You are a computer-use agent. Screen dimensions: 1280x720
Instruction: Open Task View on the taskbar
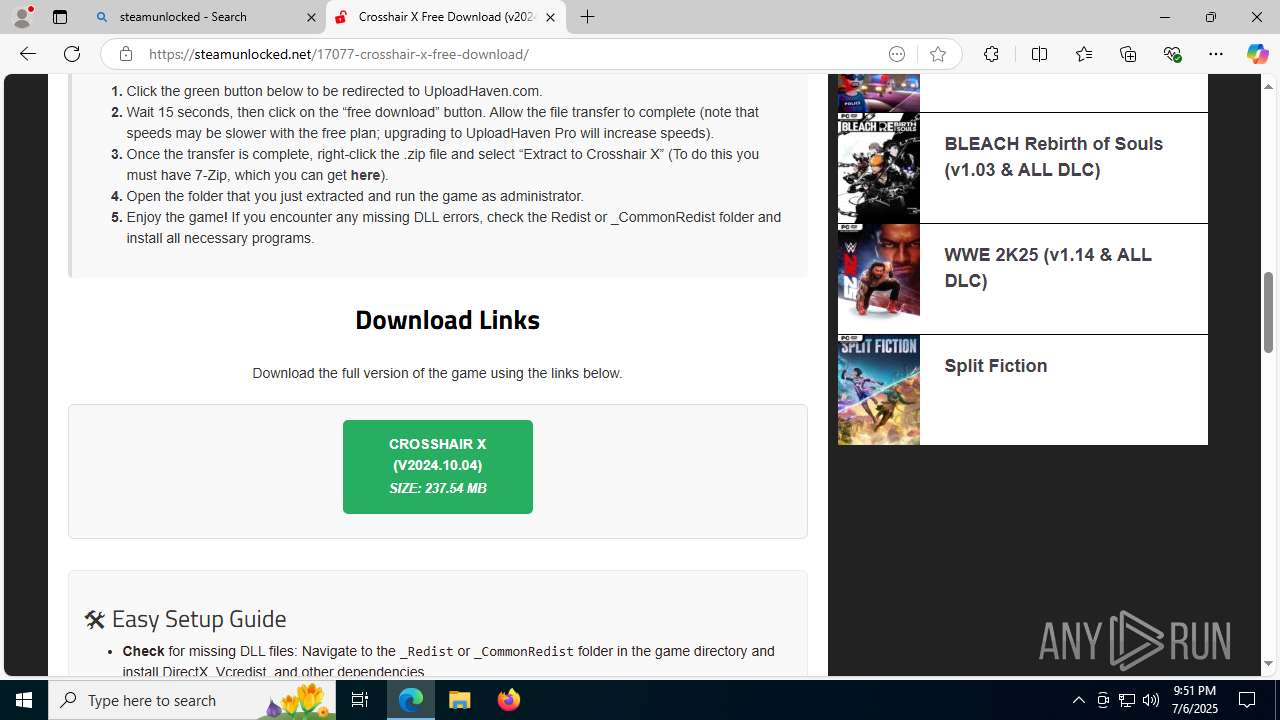pyautogui.click(x=360, y=700)
